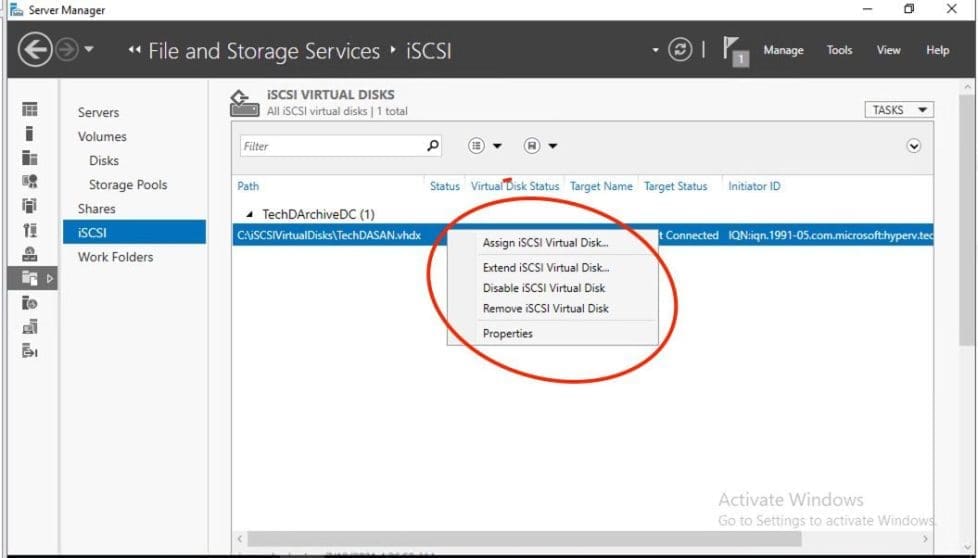Viewport: 978px width, 558px height.
Task: Open the saved queries dropdown
Action: 540,146
